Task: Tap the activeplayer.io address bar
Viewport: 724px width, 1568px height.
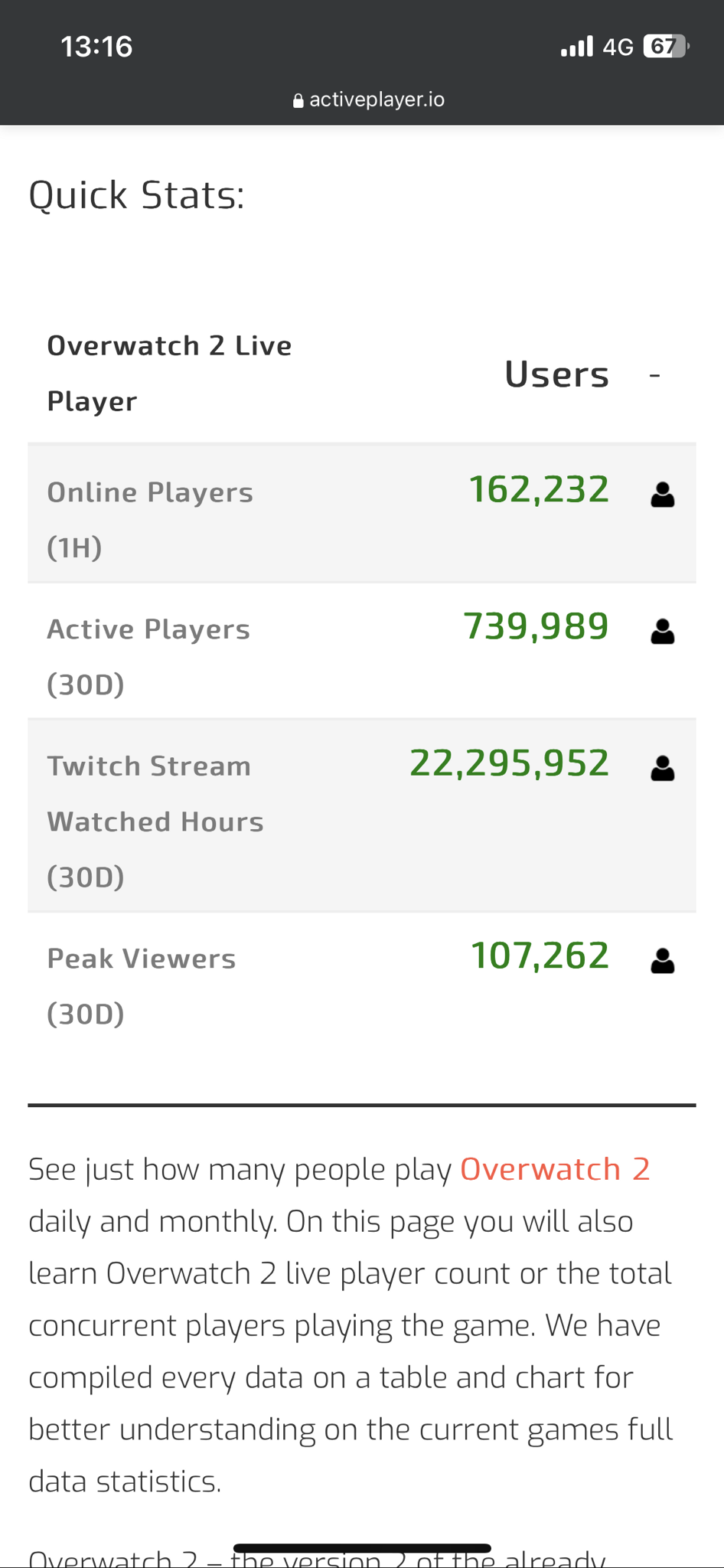Action: pos(368,100)
